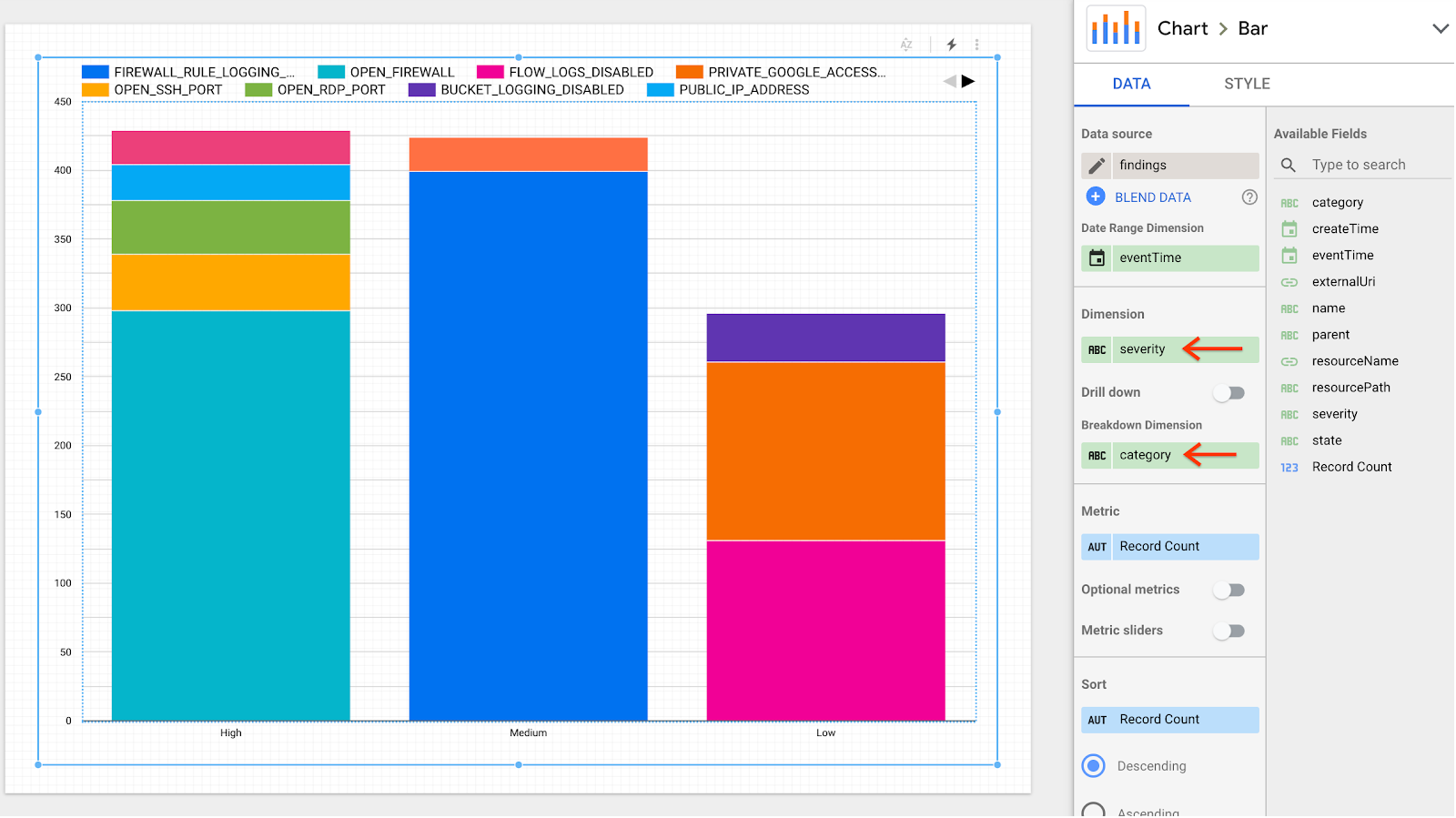This screenshot has width=1456, height=818.
Task: Click the search magnifier in Available Fields
Action: click(1289, 165)
